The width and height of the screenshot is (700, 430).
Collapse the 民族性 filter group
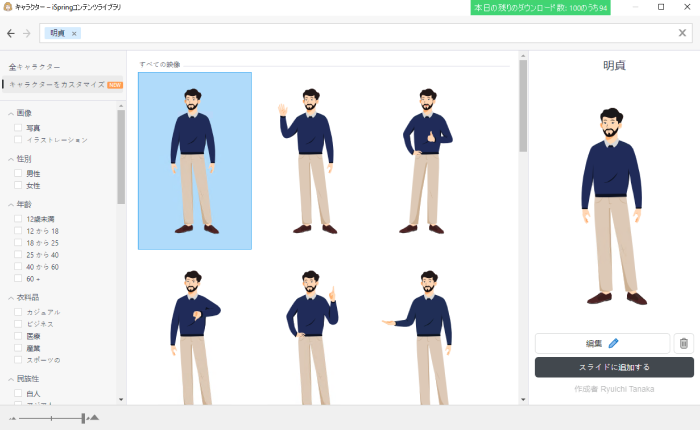pos(11,379)
